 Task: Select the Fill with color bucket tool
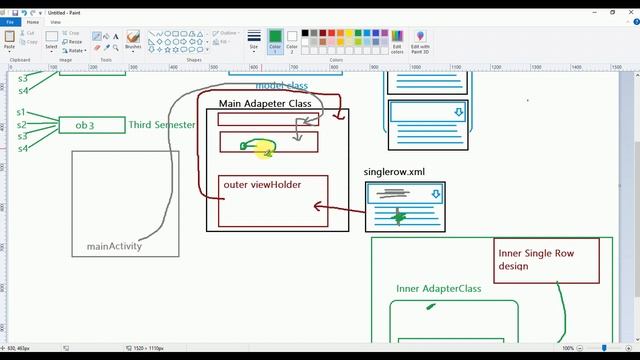[106, 37]
